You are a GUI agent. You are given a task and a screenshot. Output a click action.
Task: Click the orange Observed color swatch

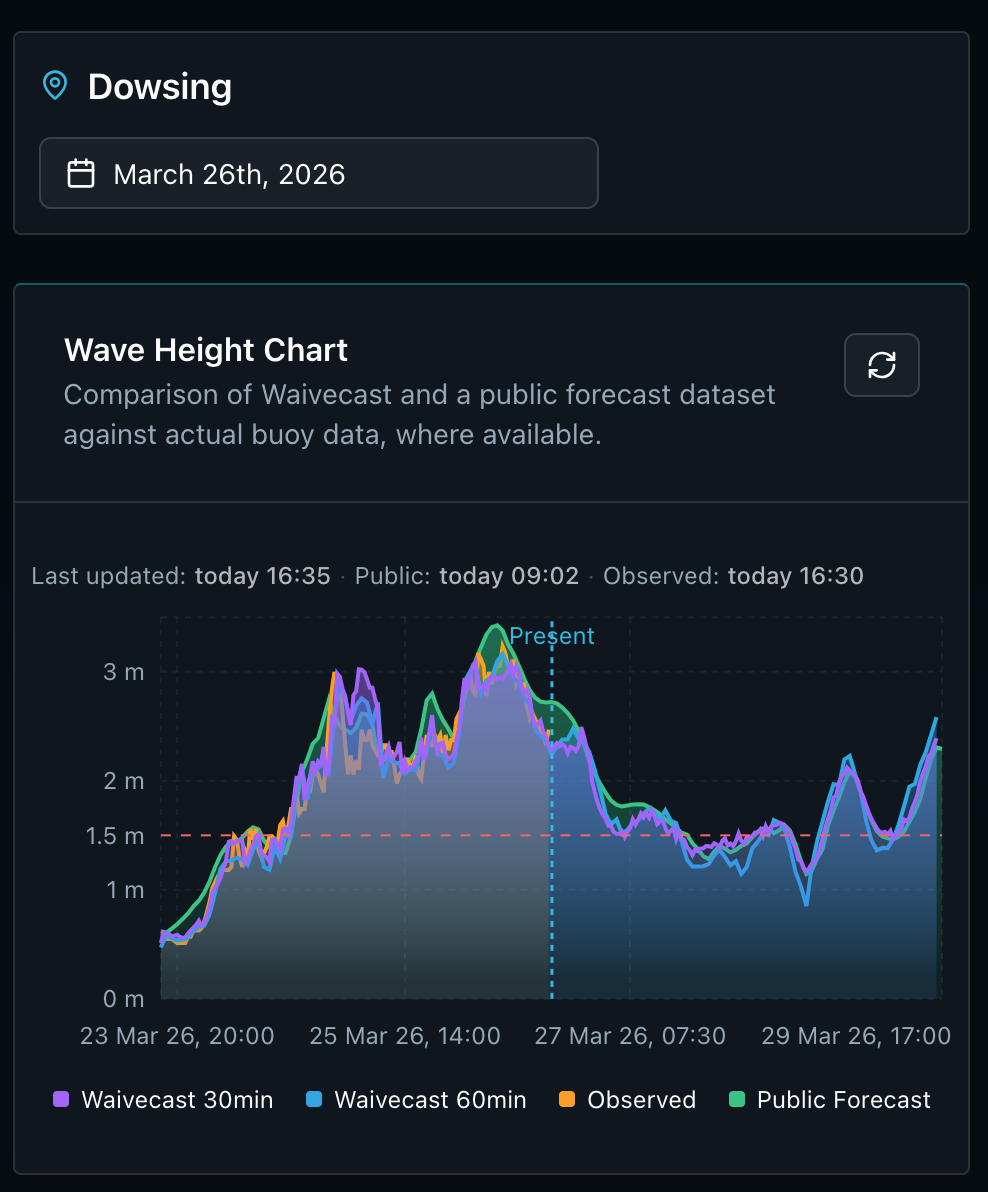point(567,1099)
